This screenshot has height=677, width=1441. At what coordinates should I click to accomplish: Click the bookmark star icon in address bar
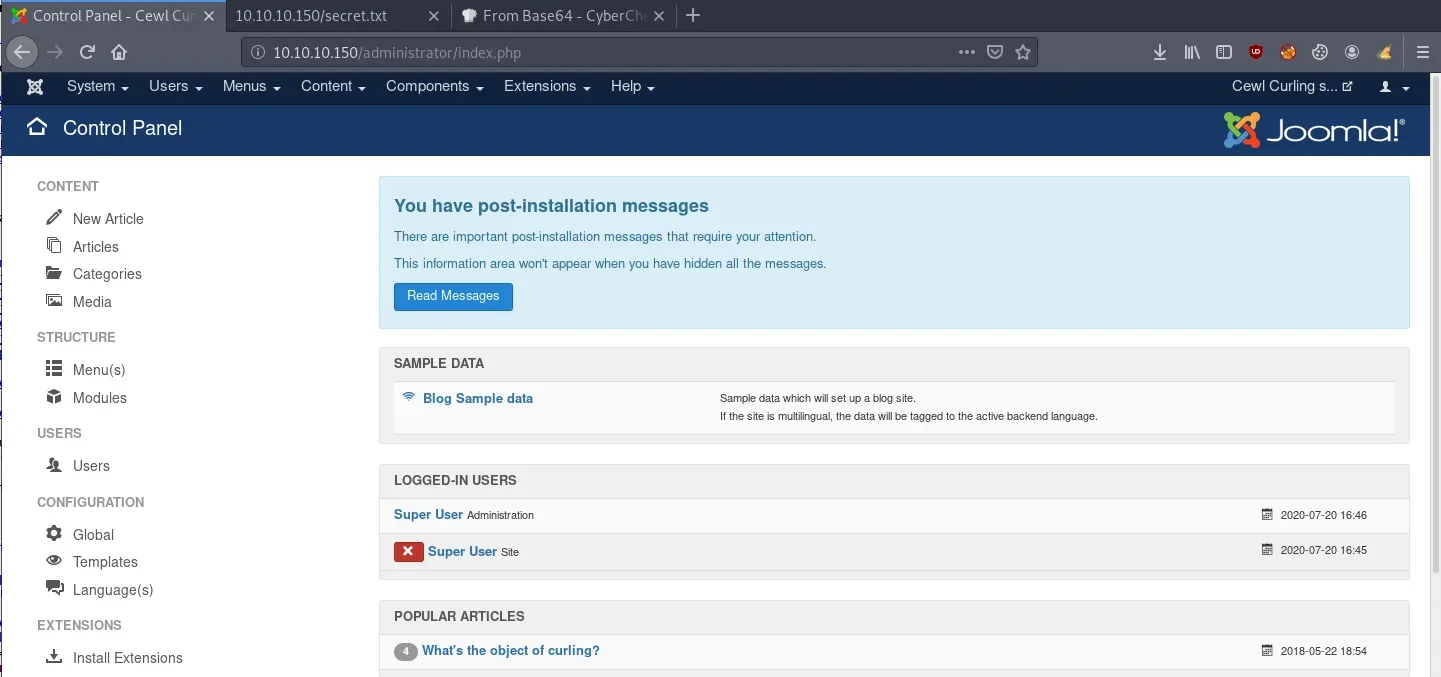point(1022,52)
